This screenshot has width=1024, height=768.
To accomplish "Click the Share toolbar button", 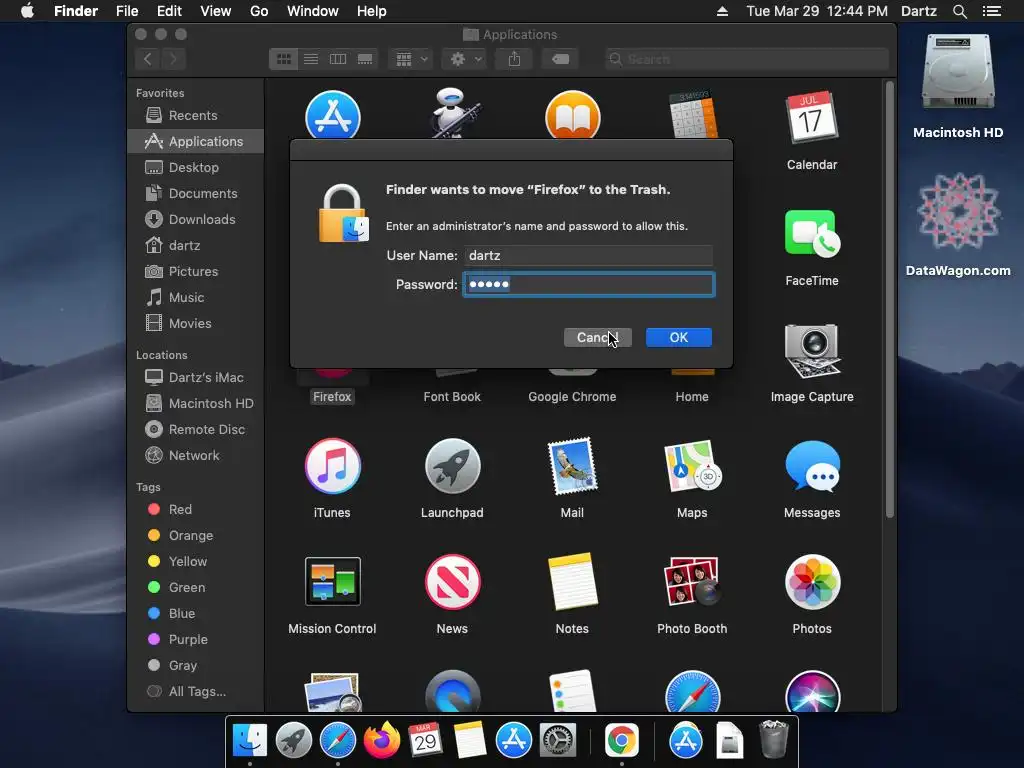I will click(515, 59).
